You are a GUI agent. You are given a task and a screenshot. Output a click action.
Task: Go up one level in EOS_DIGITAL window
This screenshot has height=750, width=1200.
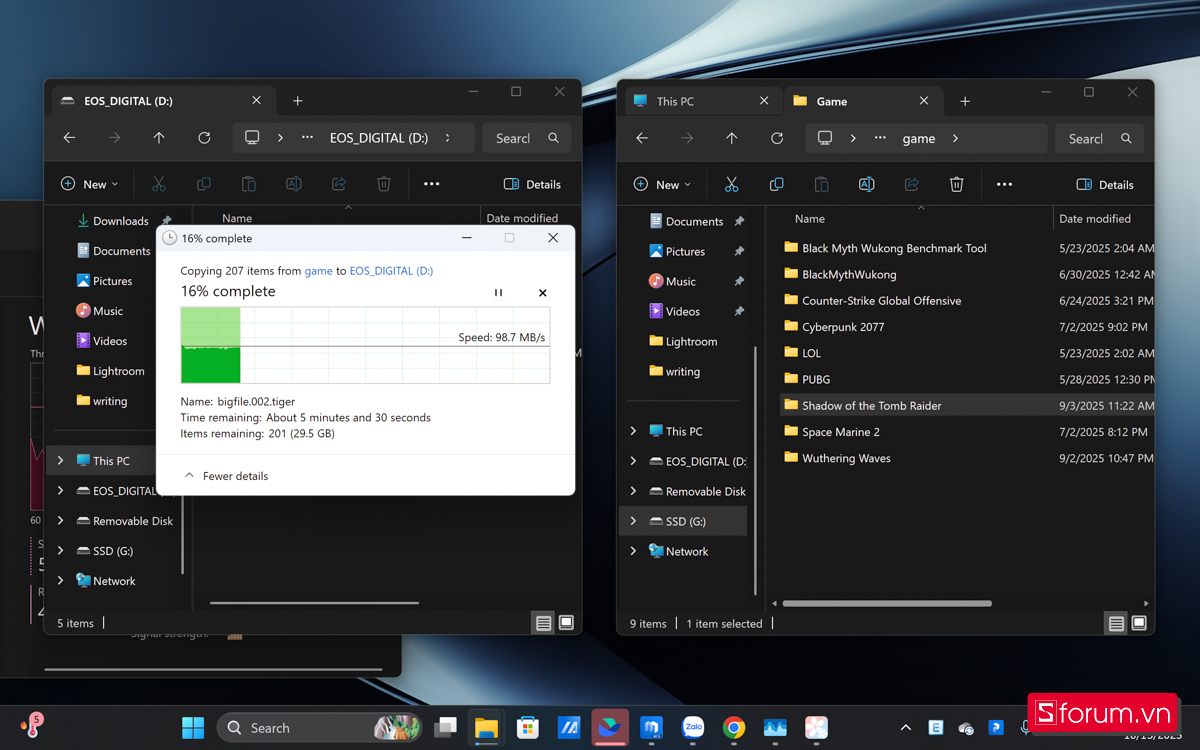click(159, 138)
